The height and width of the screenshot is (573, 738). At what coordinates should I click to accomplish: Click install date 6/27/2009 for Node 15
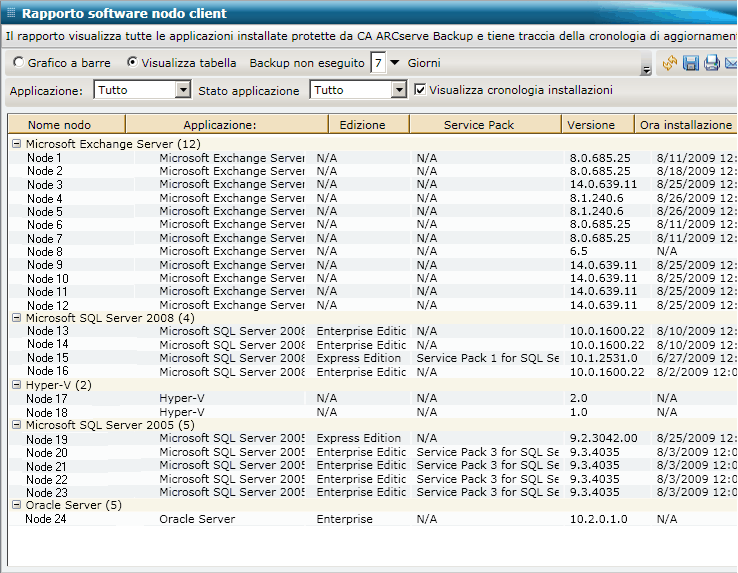point(697,358)
